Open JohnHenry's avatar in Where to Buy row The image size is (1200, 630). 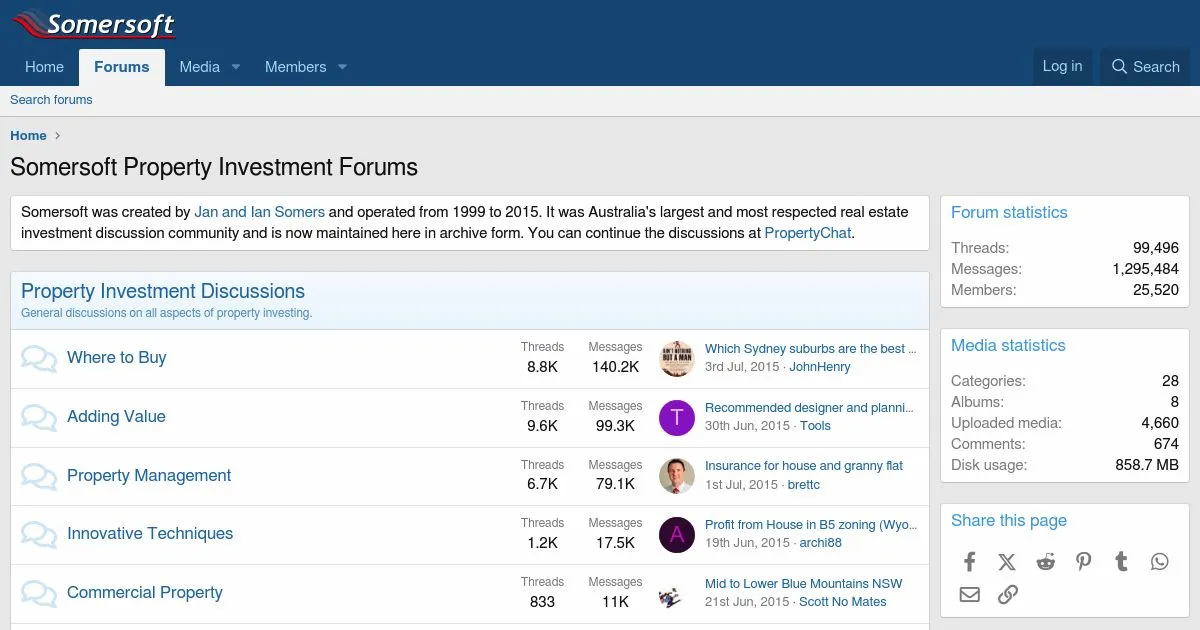[677, 358]
